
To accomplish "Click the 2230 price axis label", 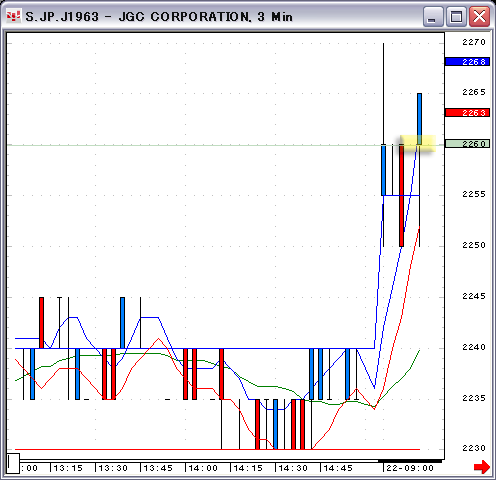I will [474, 448].
